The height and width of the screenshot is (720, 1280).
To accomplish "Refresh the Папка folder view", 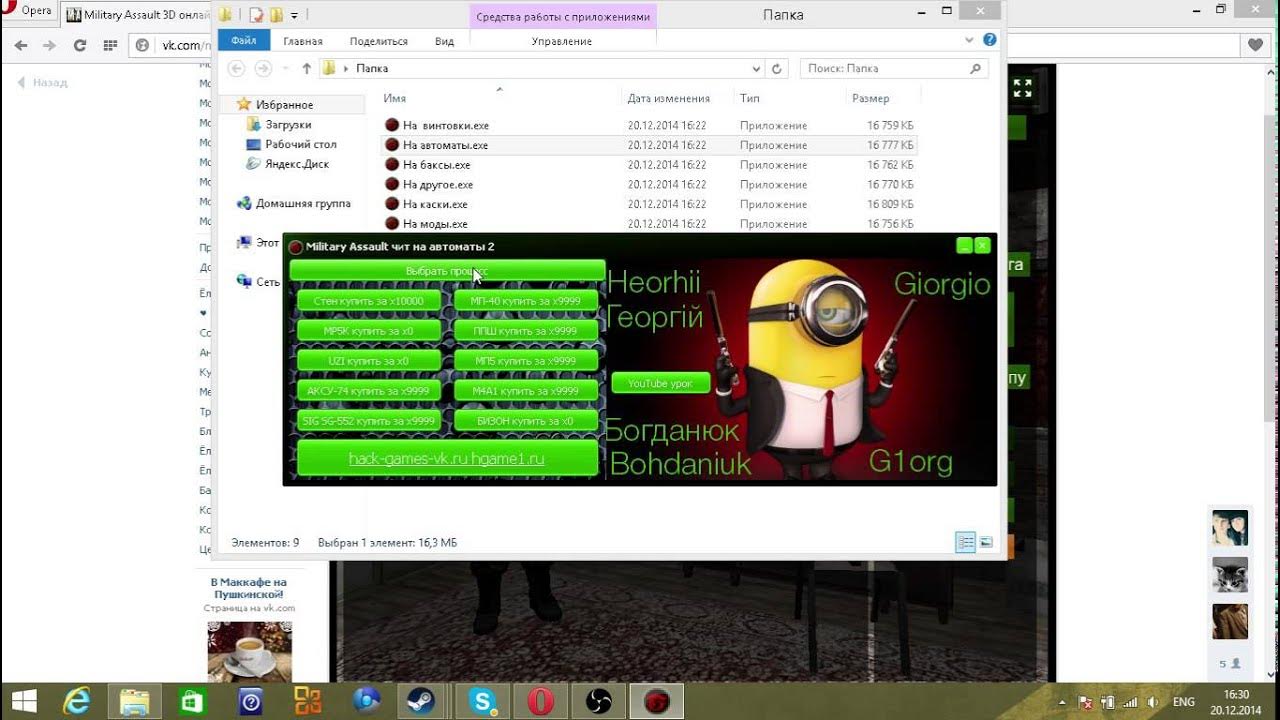I will click(x=777, y=69).
